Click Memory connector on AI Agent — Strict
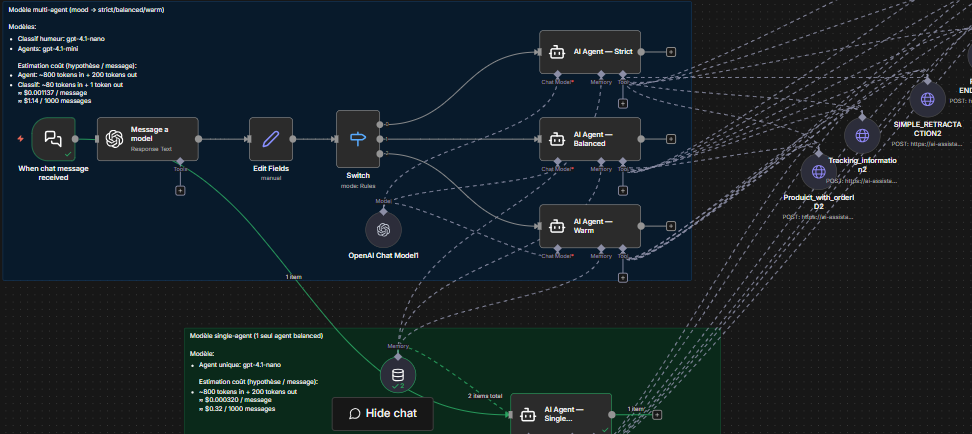Viewport: 972px width, 434px height. click(x=601, y=74)
